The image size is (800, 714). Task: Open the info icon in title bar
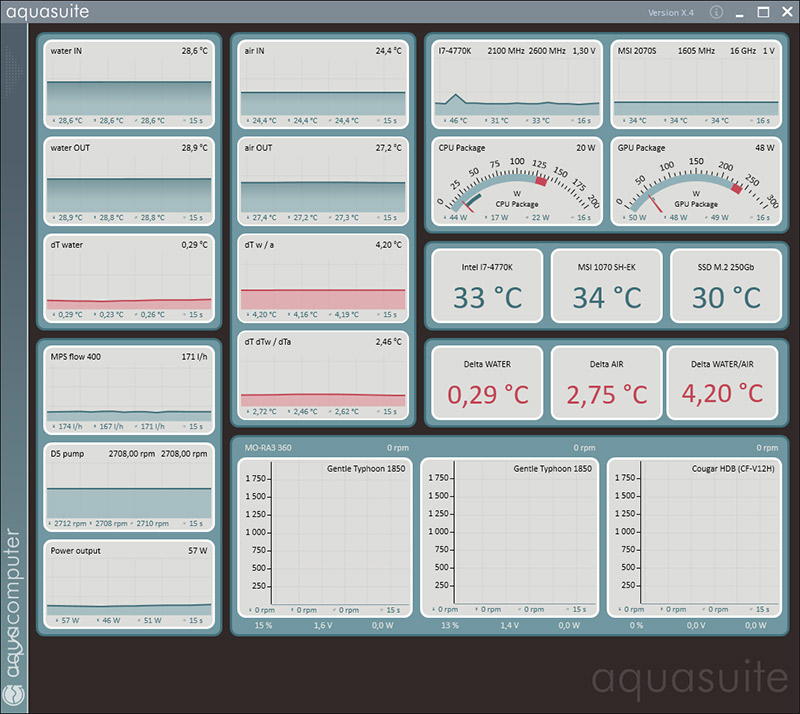coord(716,12)
